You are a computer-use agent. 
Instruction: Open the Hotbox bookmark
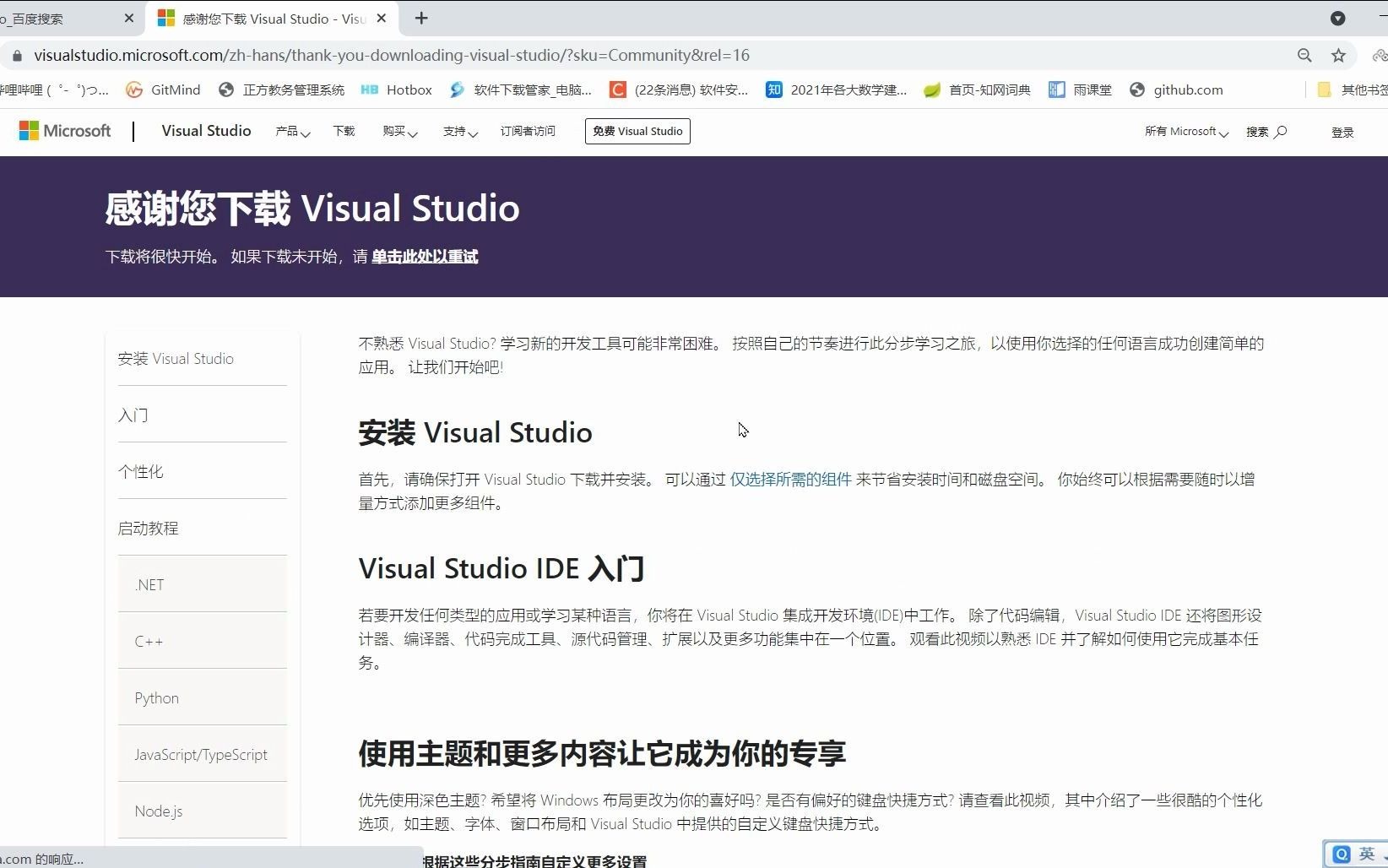click(x=396, y=90)
